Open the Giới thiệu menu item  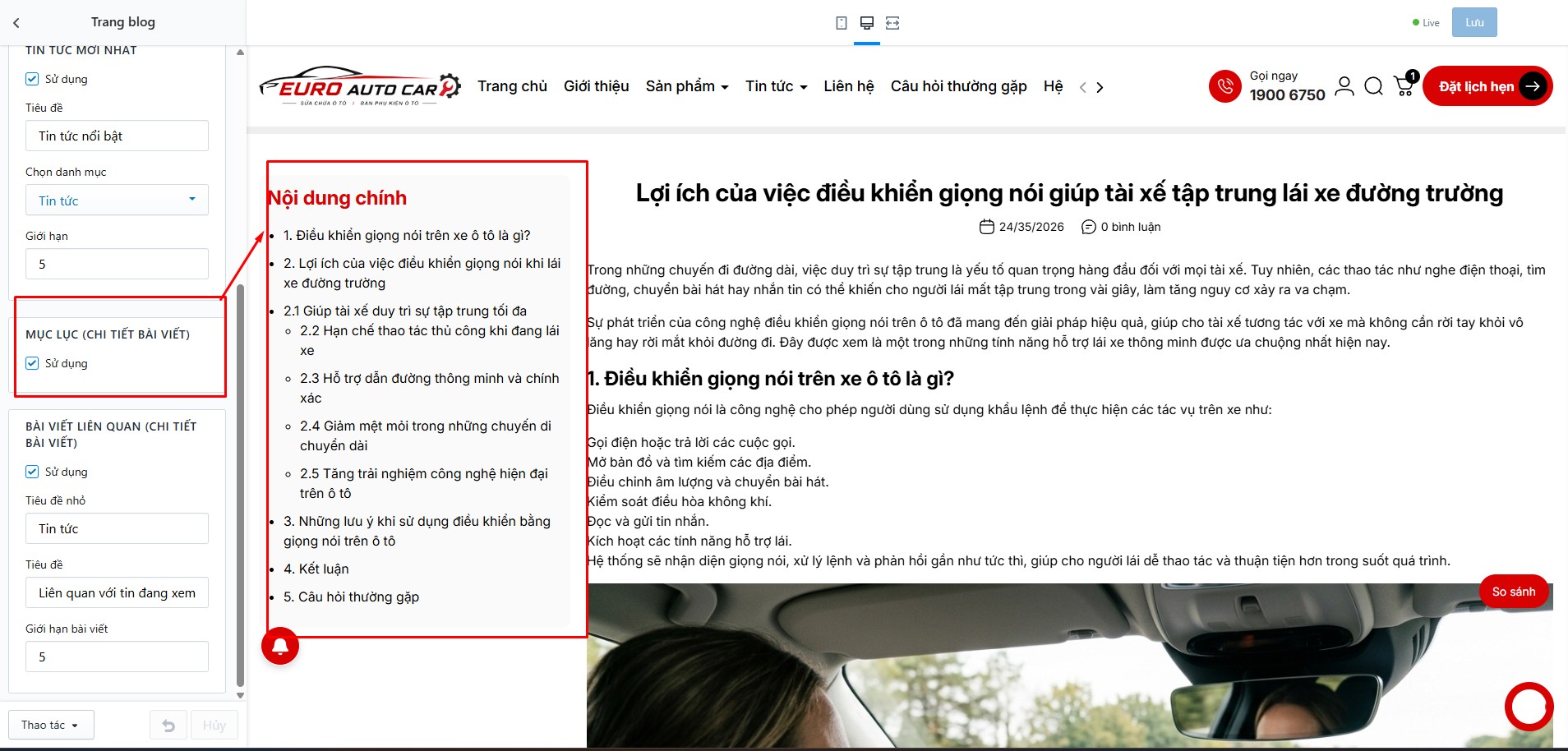click(596, 86)
